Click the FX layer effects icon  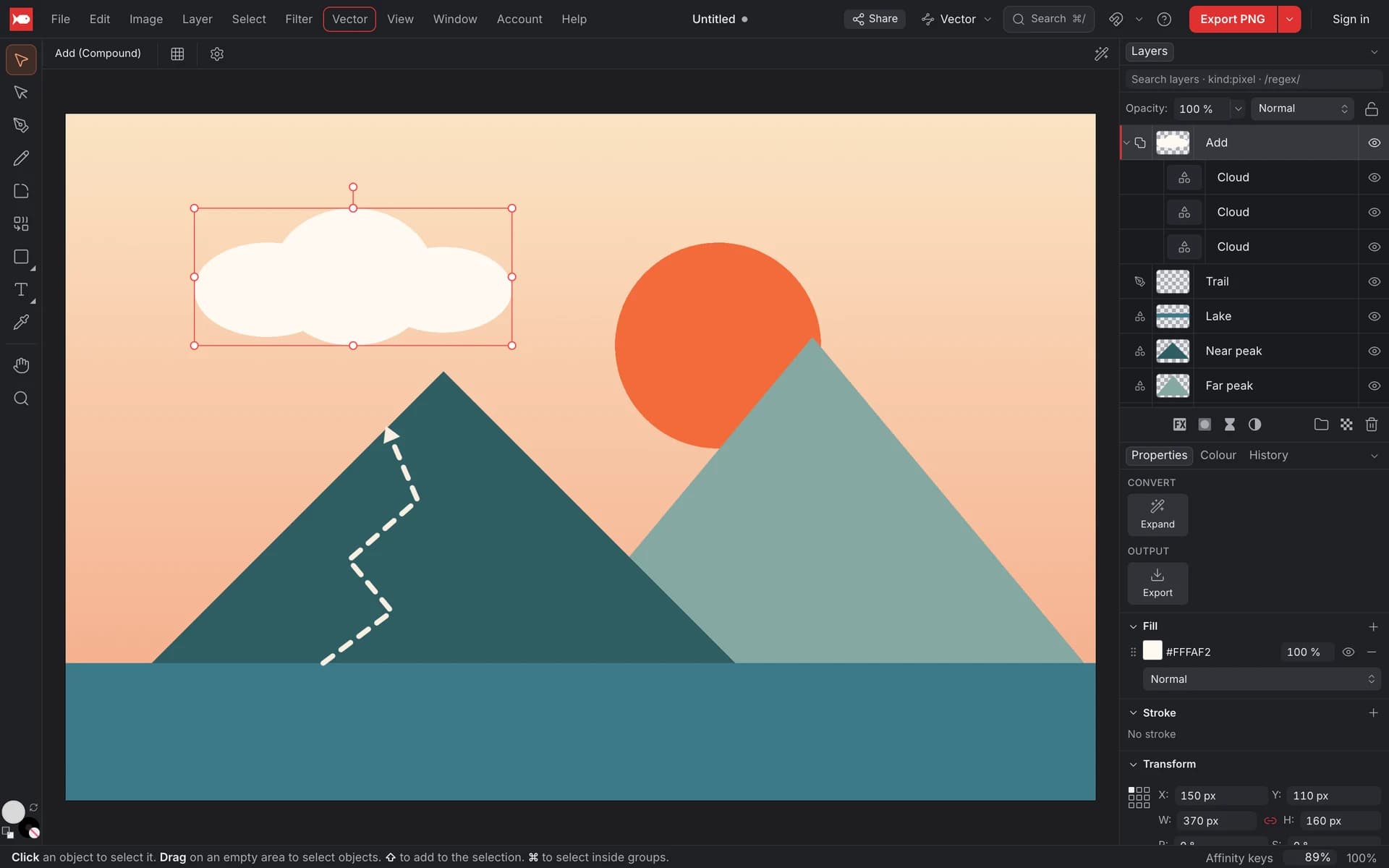pos(1179,425)
